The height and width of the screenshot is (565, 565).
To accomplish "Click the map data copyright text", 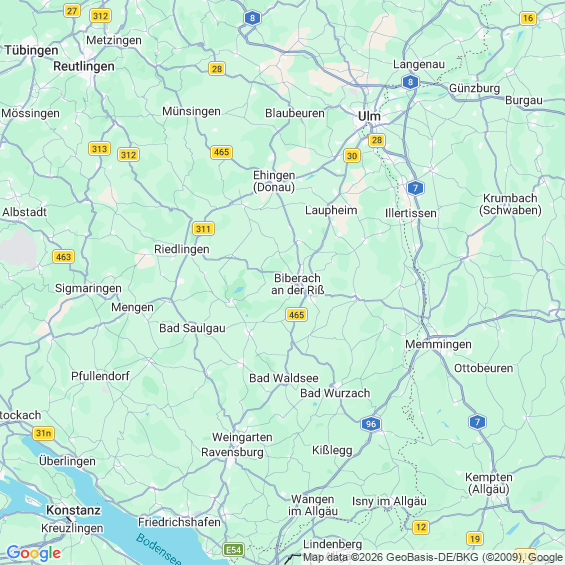I will 433,557.
